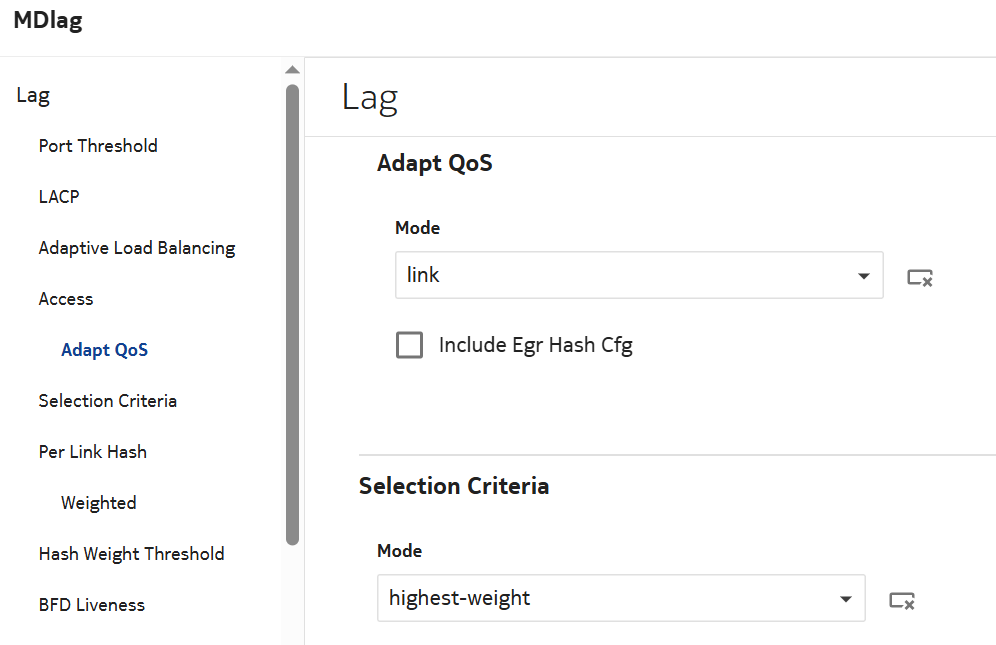Clear the Selection Criteria Mode field icon
This screenshot has height=645, width=996.
[x=902, y=600]
